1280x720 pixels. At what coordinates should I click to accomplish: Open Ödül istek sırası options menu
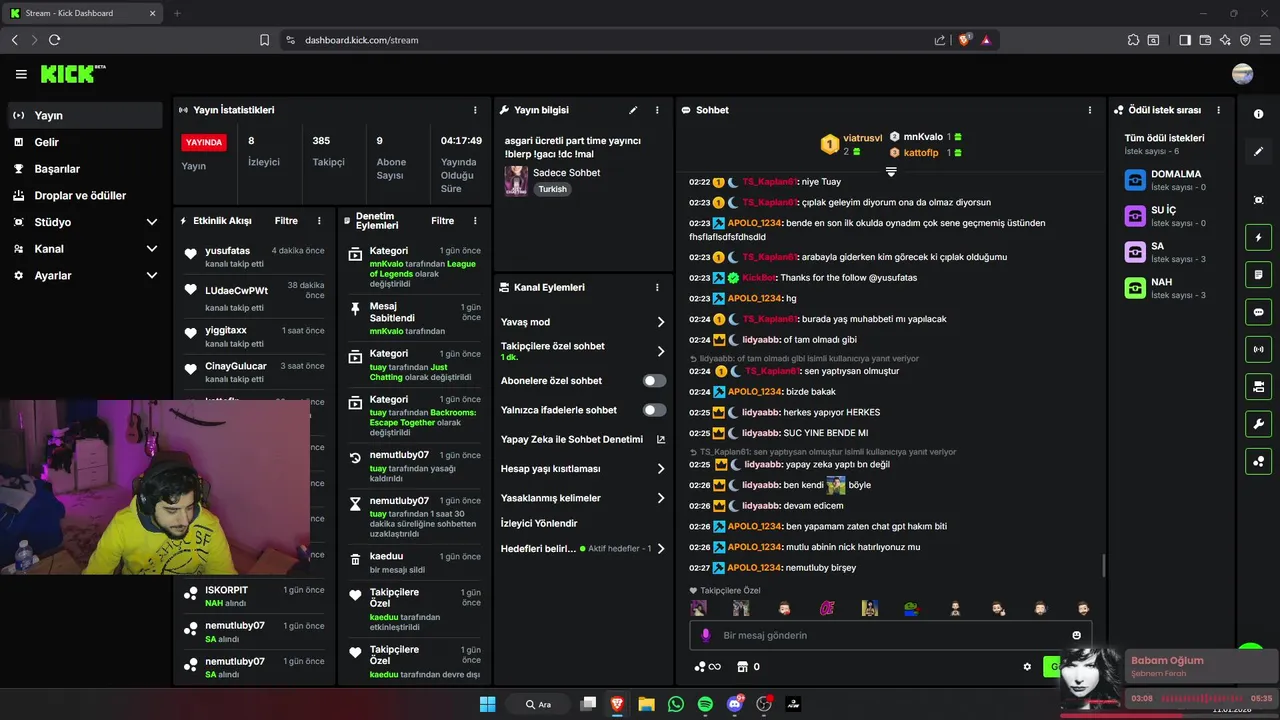tap(1218, 110)
